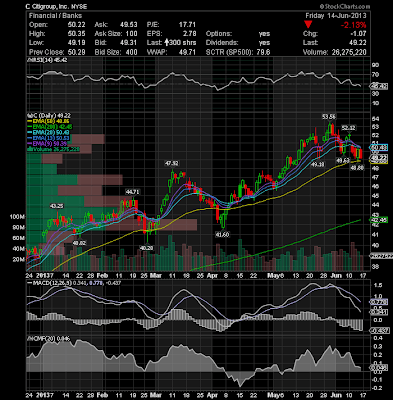
Task: Click the up arrow beside 300 shrs
Action: pos(166,43)
